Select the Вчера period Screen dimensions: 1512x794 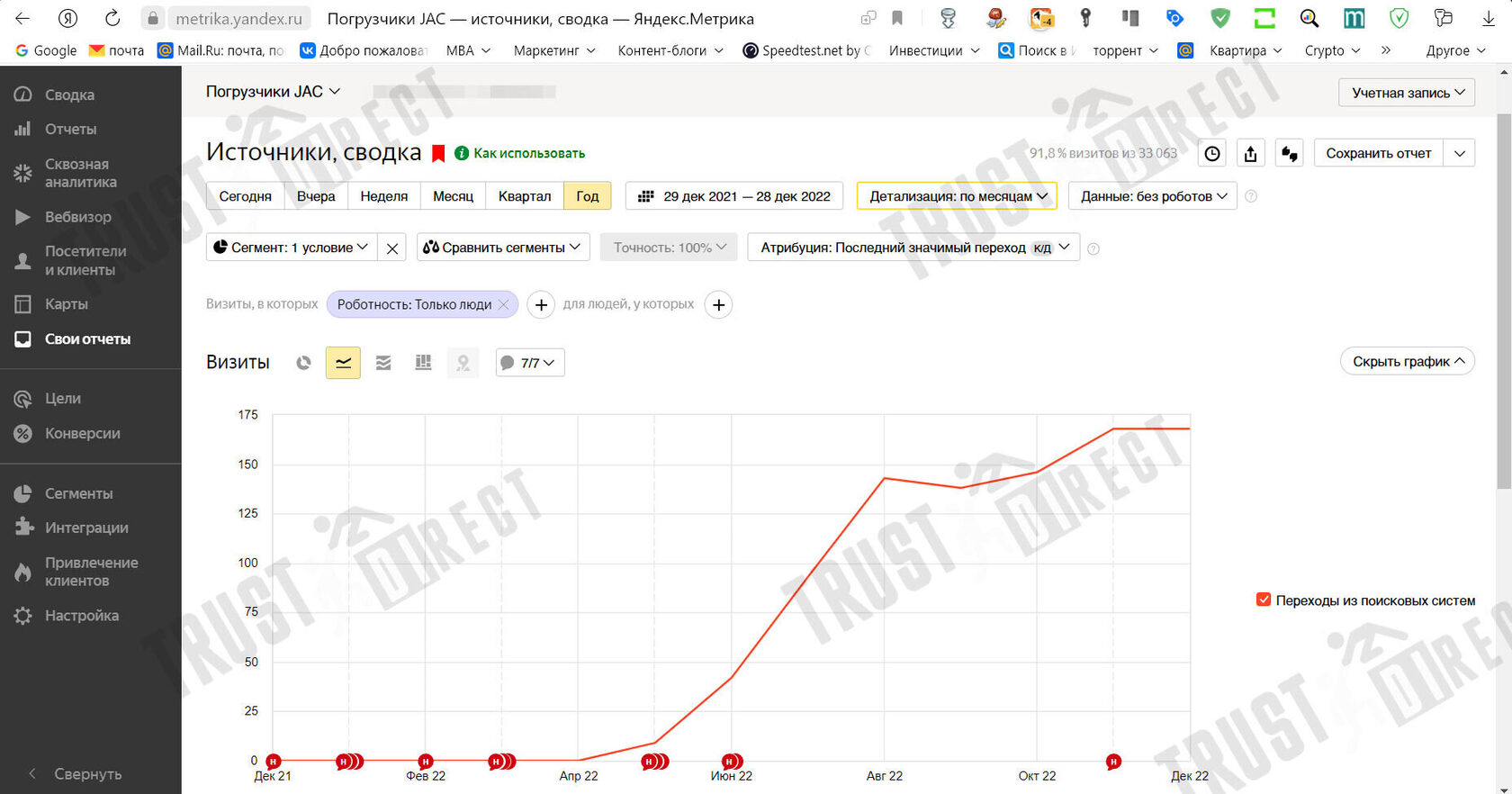pos(316,196)
